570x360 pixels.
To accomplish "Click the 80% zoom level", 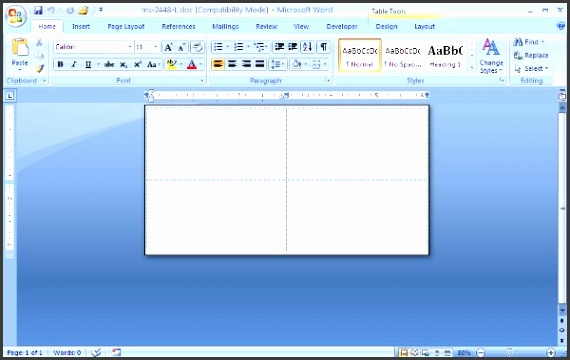I will pos(464,352).
